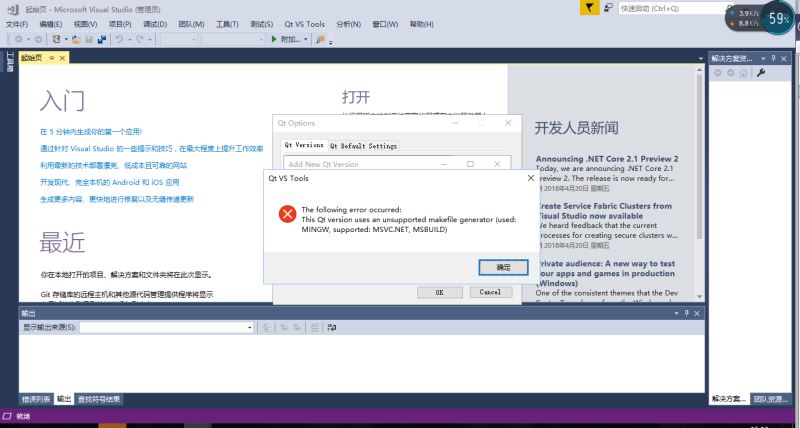
Task: Open the 调试(D) menu
Action: 155,24
